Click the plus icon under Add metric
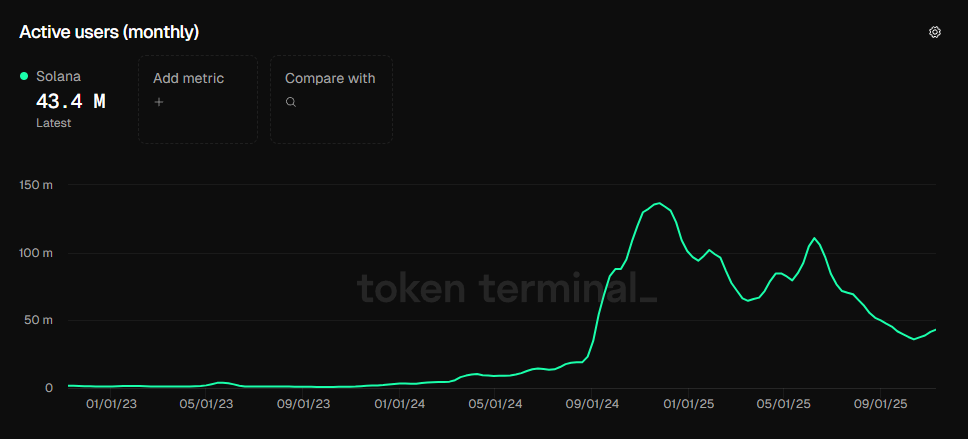This screenshot has width=968, height=439. [158, 102]
